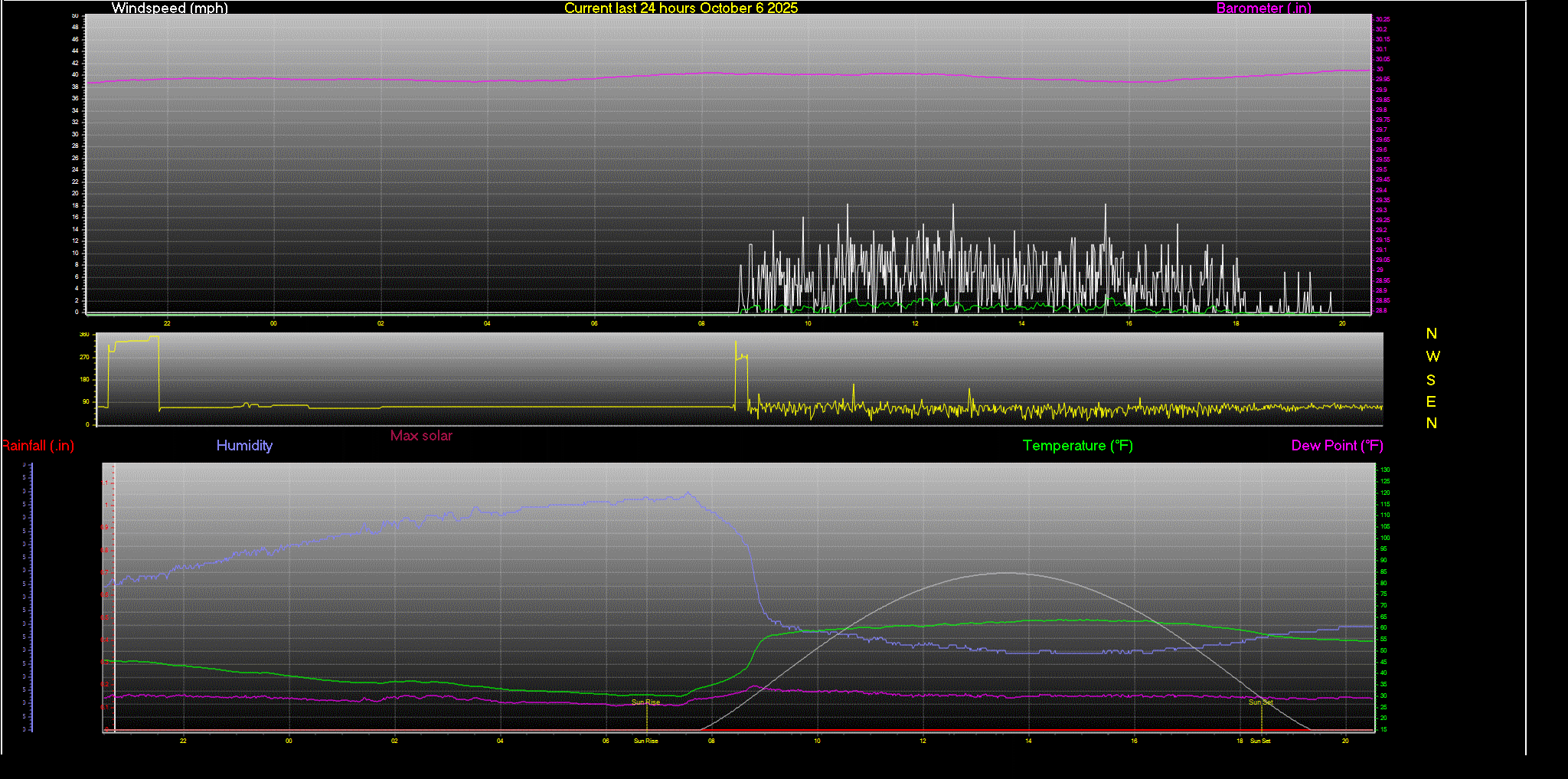Click the red Rainfall (.in) label
The width and height of the screenshot is (1568, 779).
(38, 446)
